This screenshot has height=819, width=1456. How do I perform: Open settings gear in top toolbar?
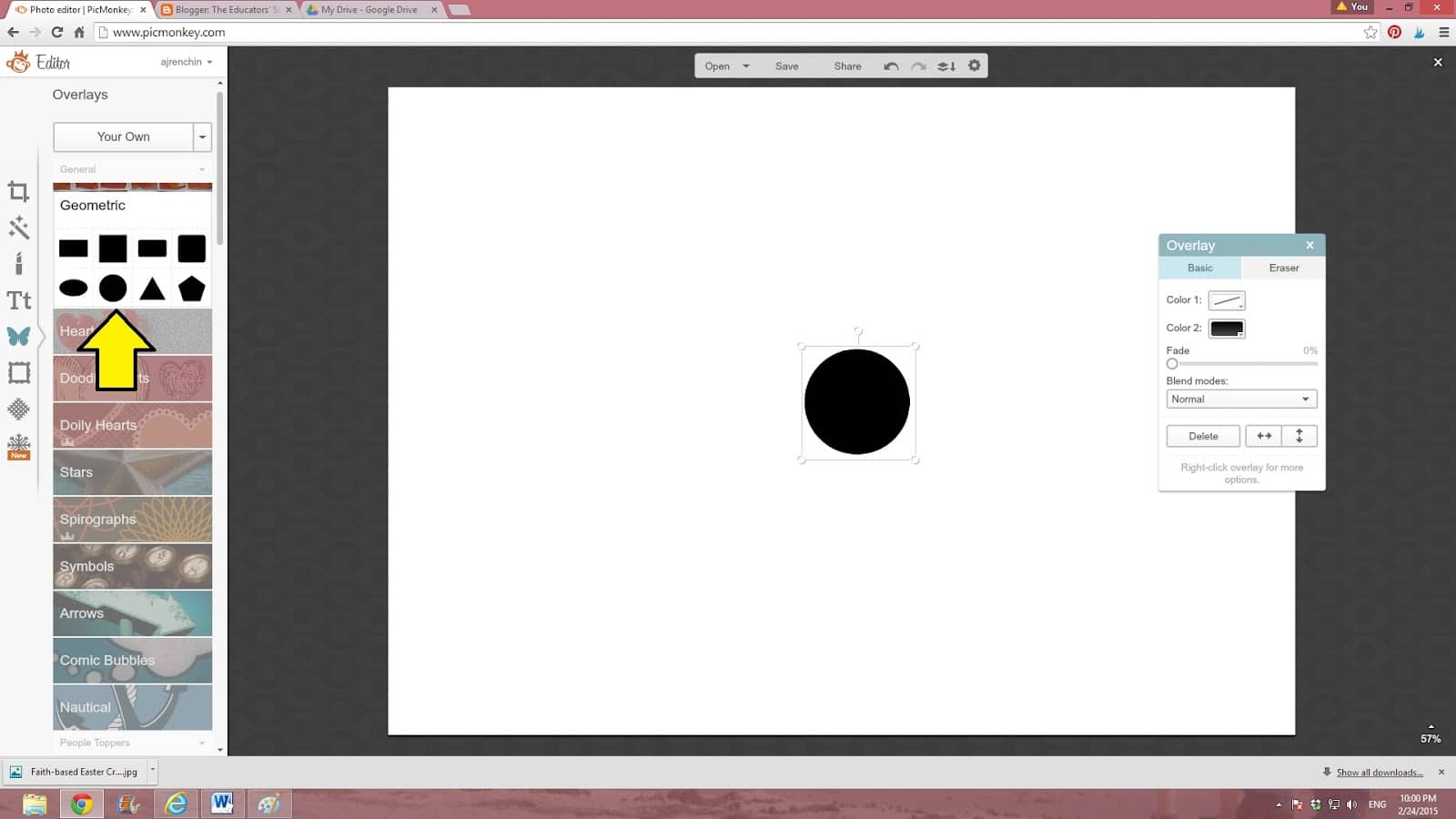[974, 66]
